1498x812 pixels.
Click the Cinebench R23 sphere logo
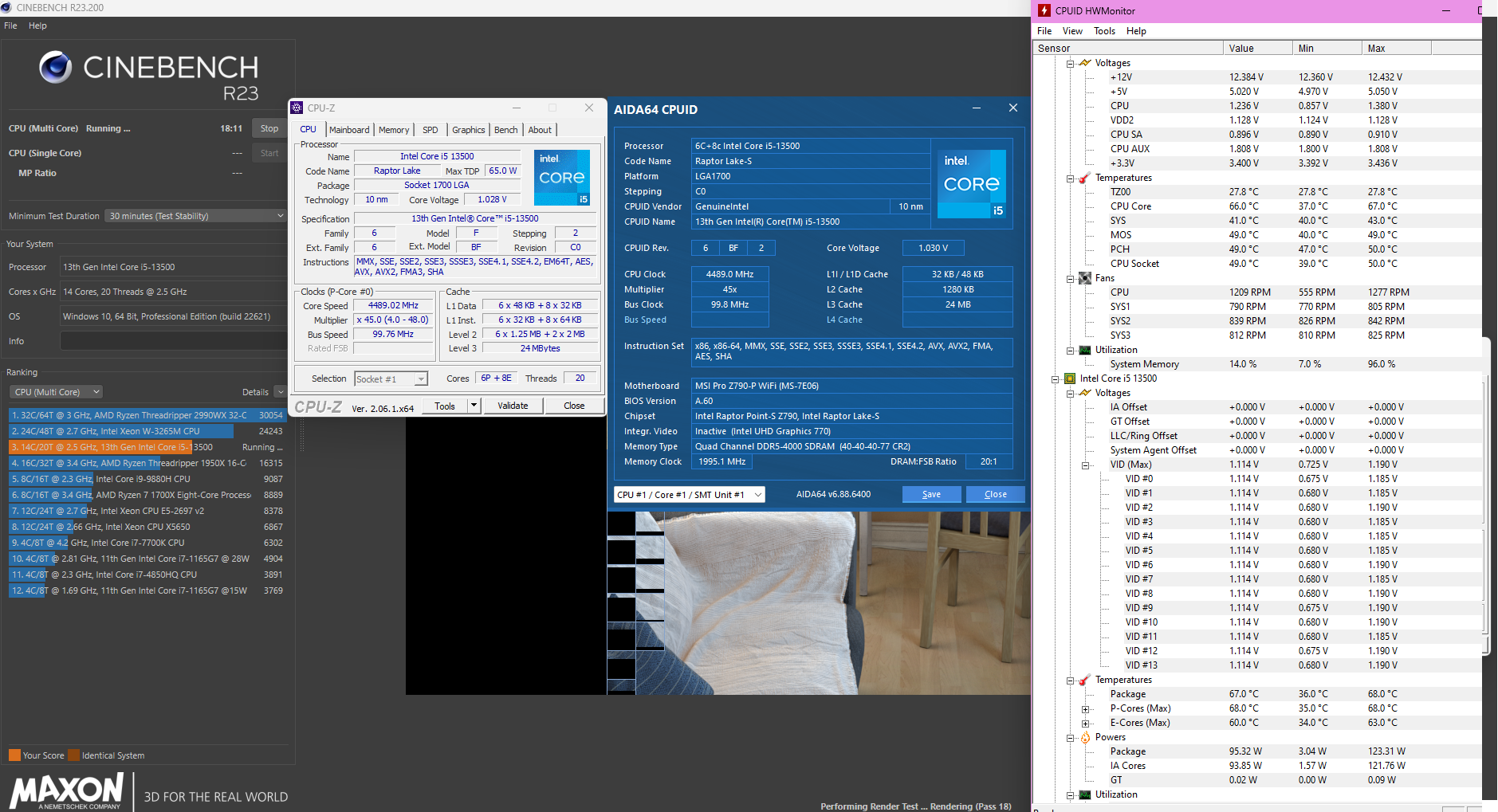pos(56,68)
